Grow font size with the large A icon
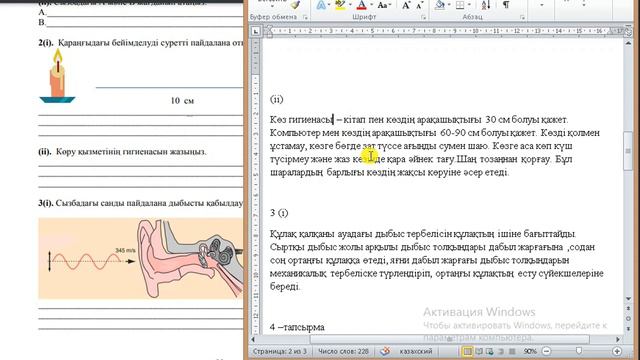 pos(406,5)
